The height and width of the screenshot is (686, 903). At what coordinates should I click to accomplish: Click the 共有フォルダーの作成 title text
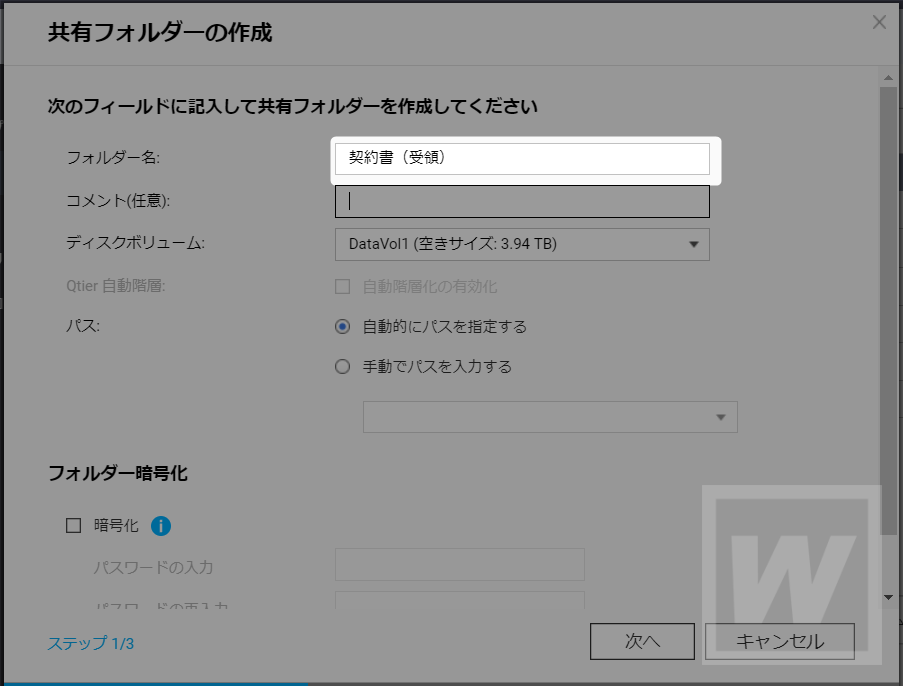160,33
